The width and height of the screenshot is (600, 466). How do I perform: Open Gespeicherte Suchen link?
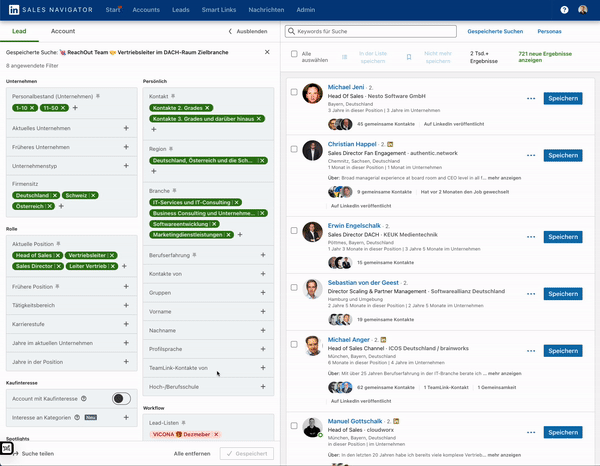coord(495,31)
